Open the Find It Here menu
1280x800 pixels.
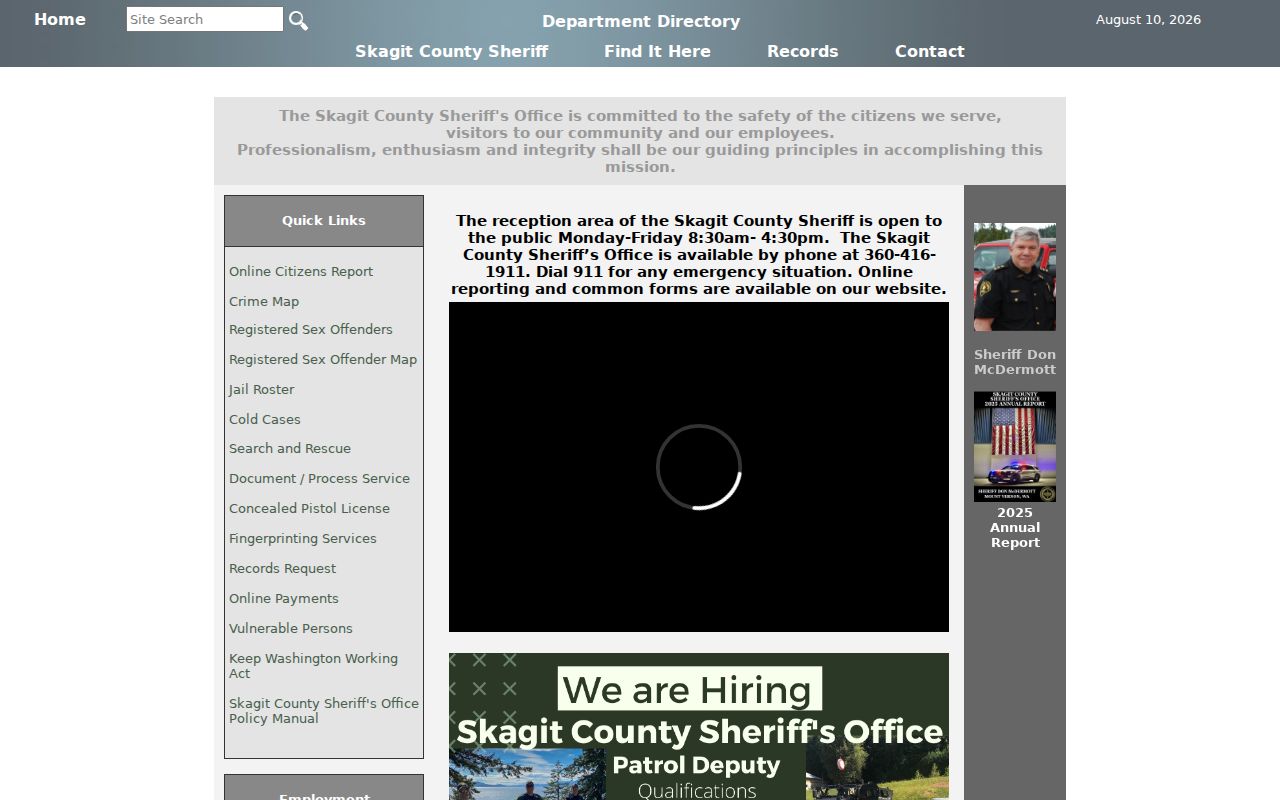point(657,51)
